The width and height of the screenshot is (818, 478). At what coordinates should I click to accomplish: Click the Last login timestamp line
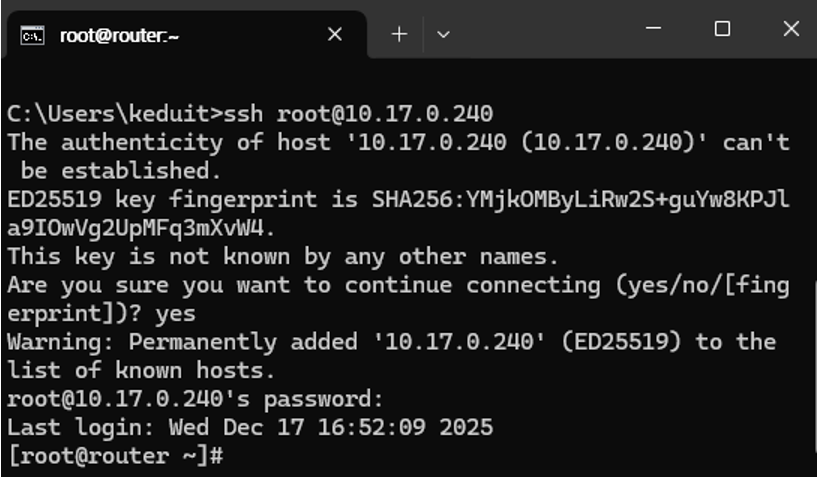(x=250, y=427)
